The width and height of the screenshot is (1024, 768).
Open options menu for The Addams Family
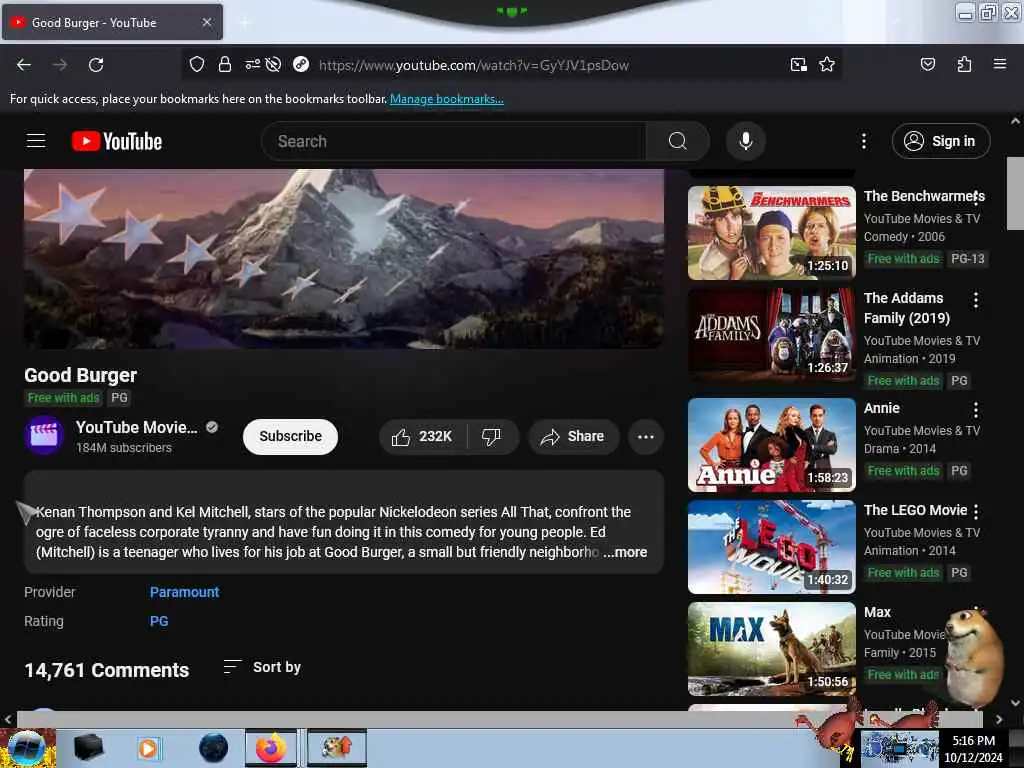tap(976, 300)
